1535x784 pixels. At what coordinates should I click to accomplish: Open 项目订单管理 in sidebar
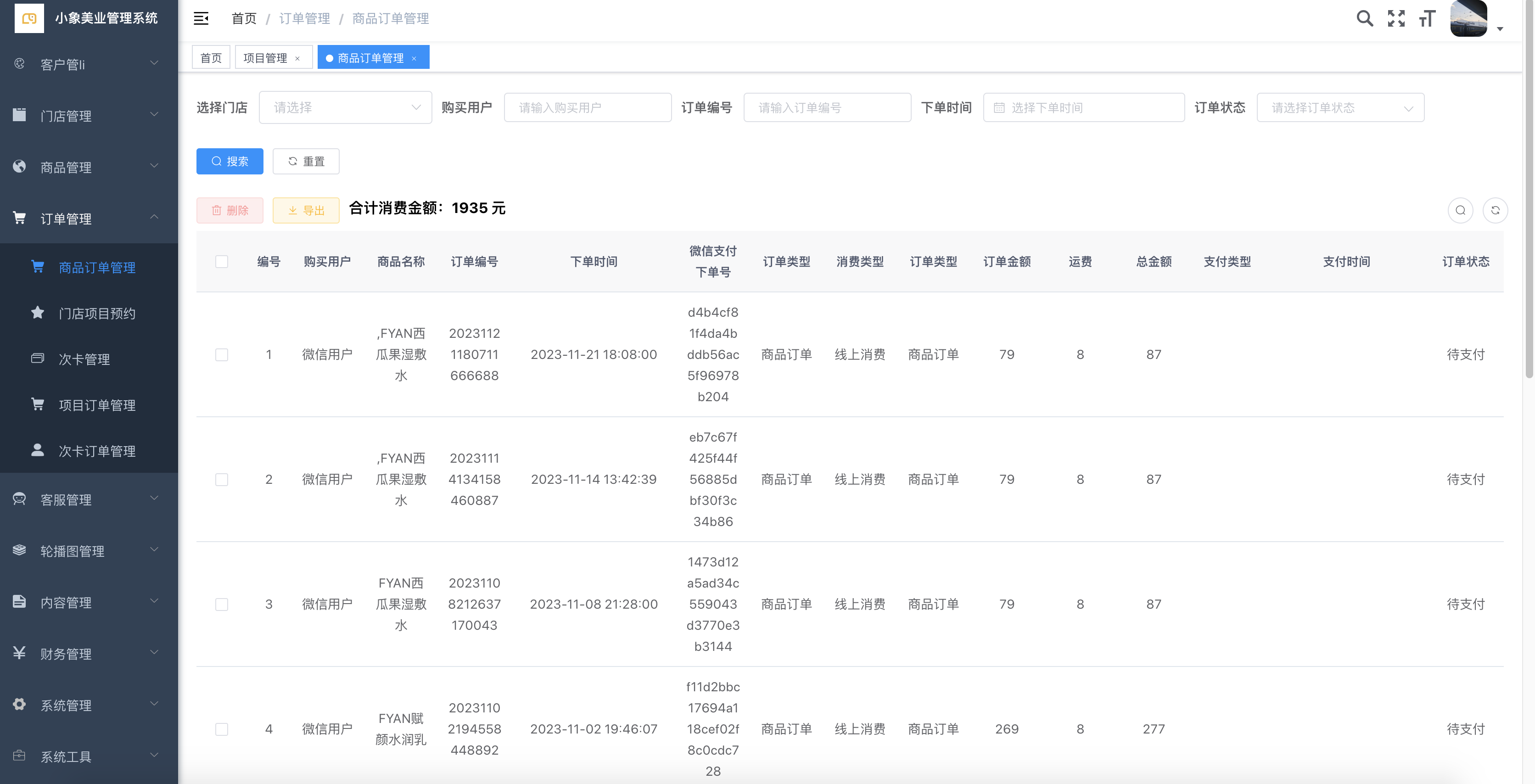96,405
